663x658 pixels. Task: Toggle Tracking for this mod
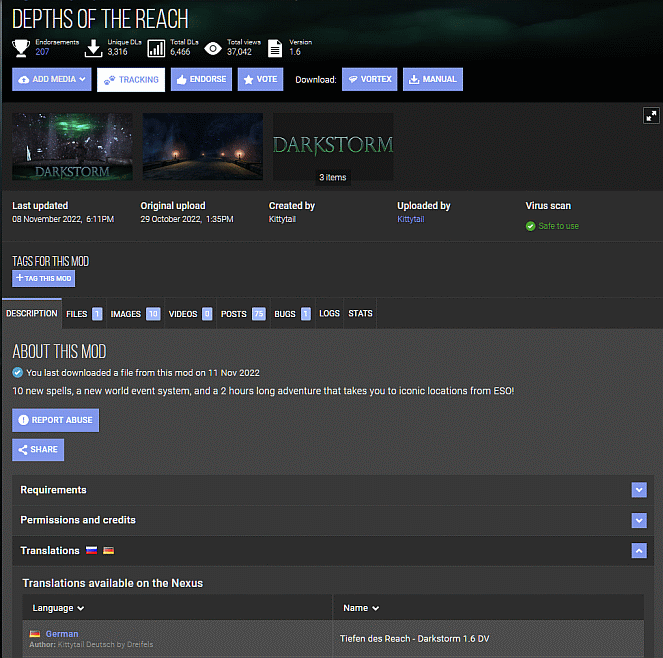pyautogui.click(x=131, y=80)
